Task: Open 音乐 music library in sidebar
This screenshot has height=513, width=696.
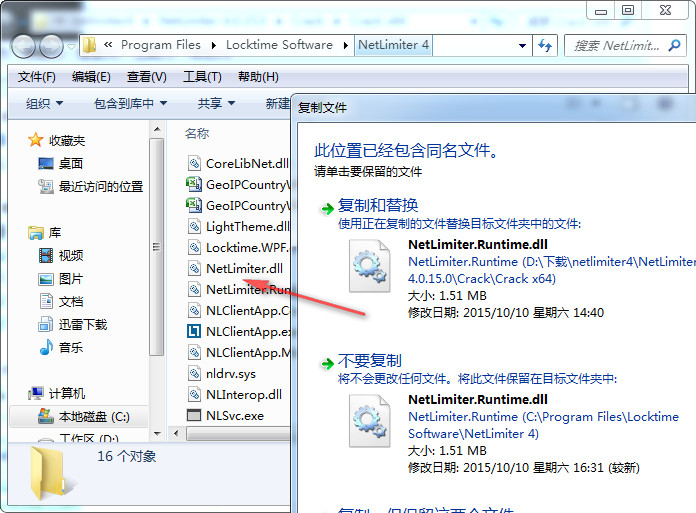Action: click(61, 347)
